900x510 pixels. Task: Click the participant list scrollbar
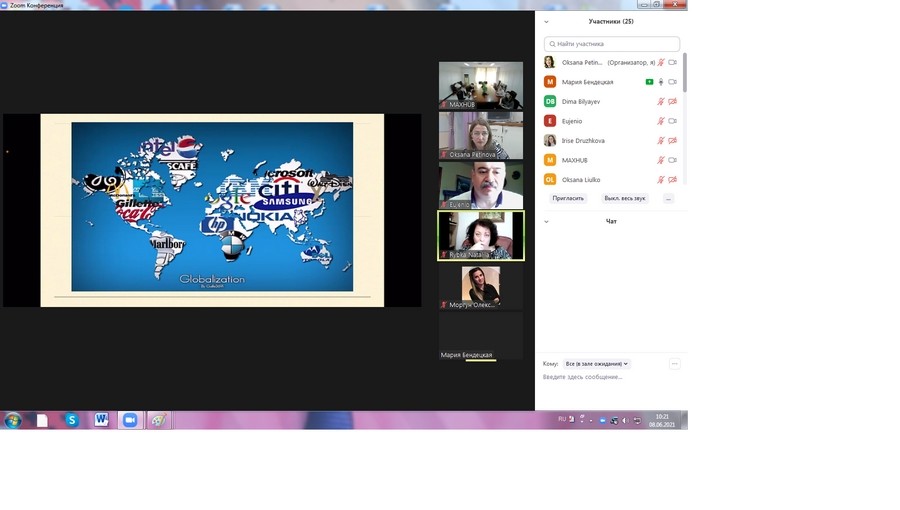coord(685,72)
